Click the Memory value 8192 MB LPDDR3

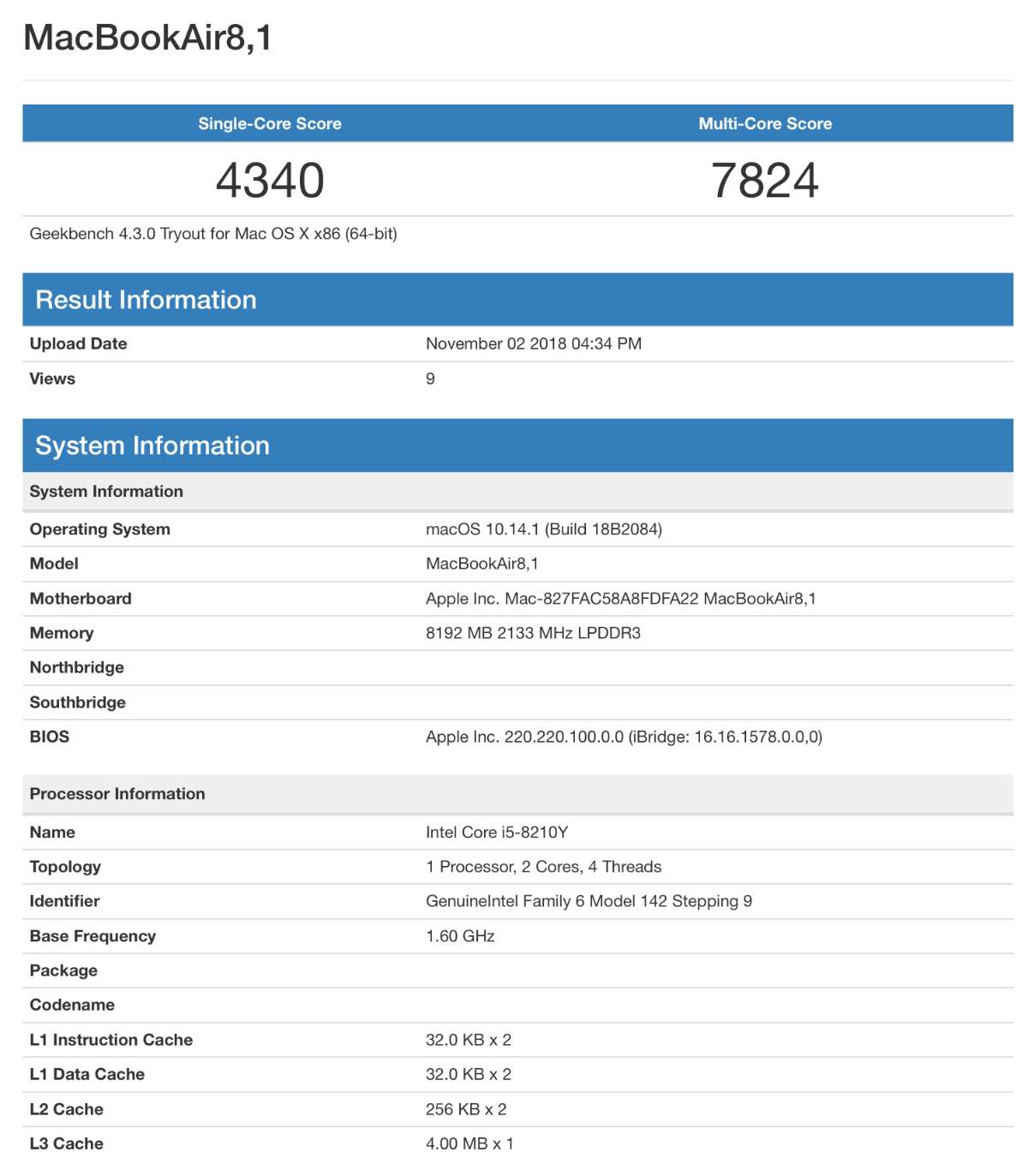coord(533,633)
